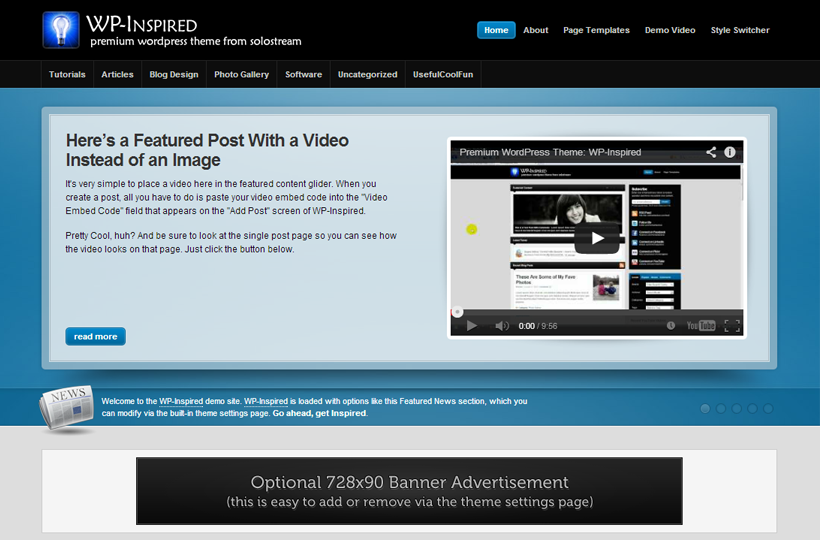Open the Blog Design category
The height and width of the screenshot is (540, 820).
174,74
